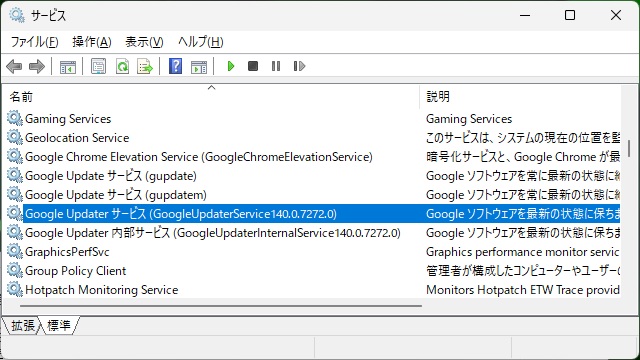The image size is (640, 360).
Task: Select Google Chrome Elevation Service name
Action: [x=199, y=157]
